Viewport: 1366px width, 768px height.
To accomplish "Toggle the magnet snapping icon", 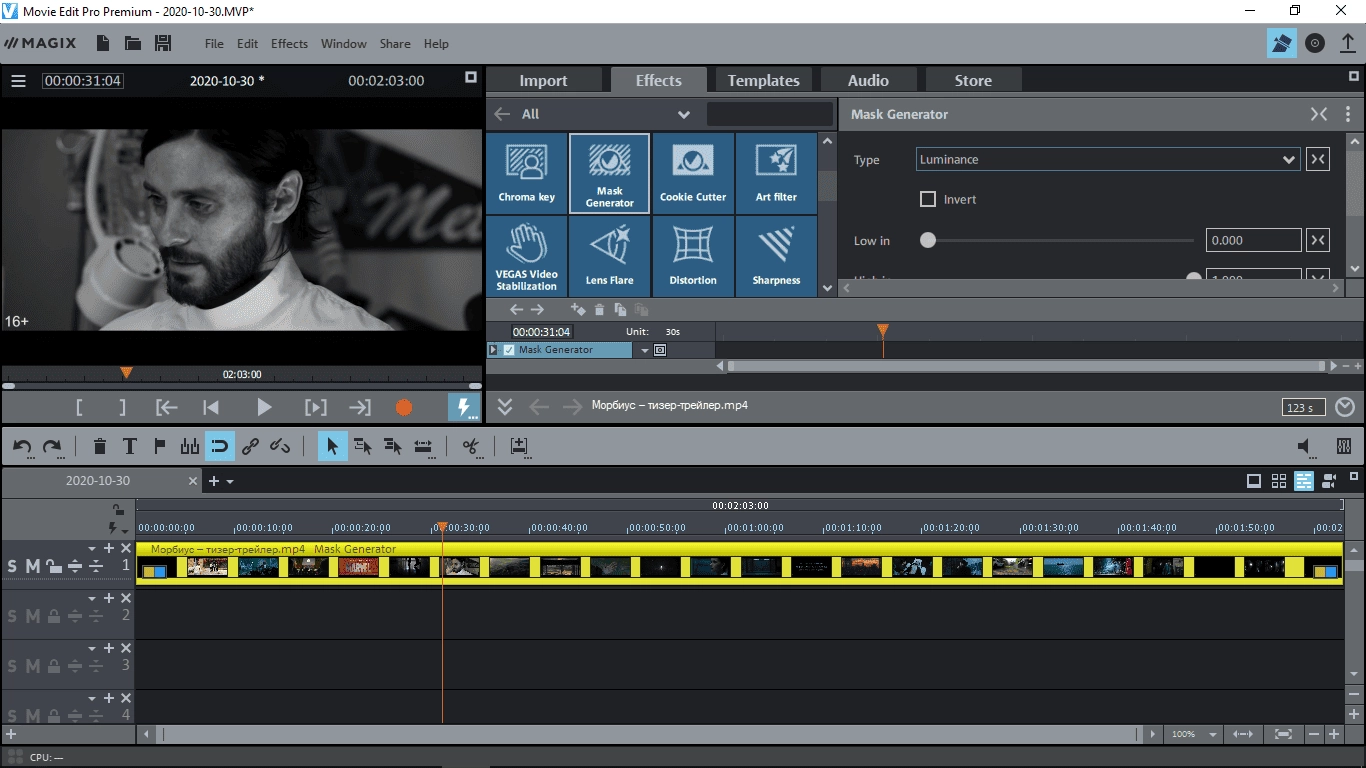I will coord(220,446).
